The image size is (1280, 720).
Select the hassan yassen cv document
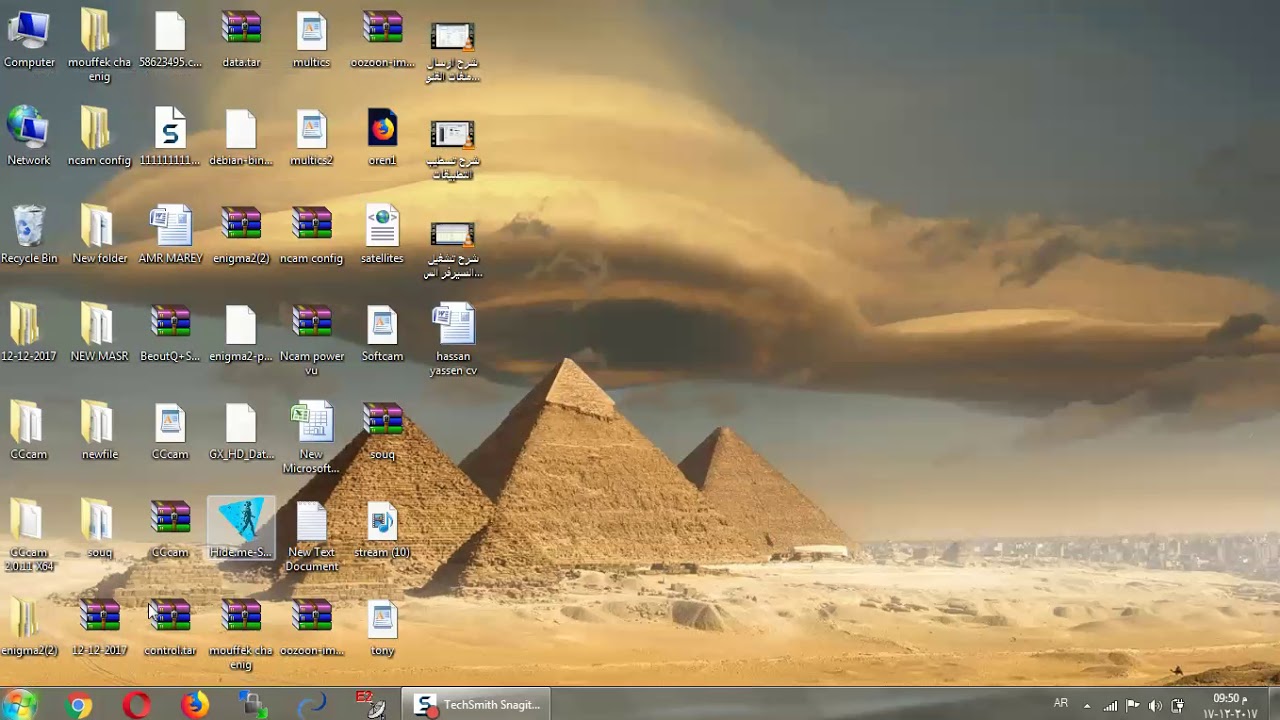(453, 340)
